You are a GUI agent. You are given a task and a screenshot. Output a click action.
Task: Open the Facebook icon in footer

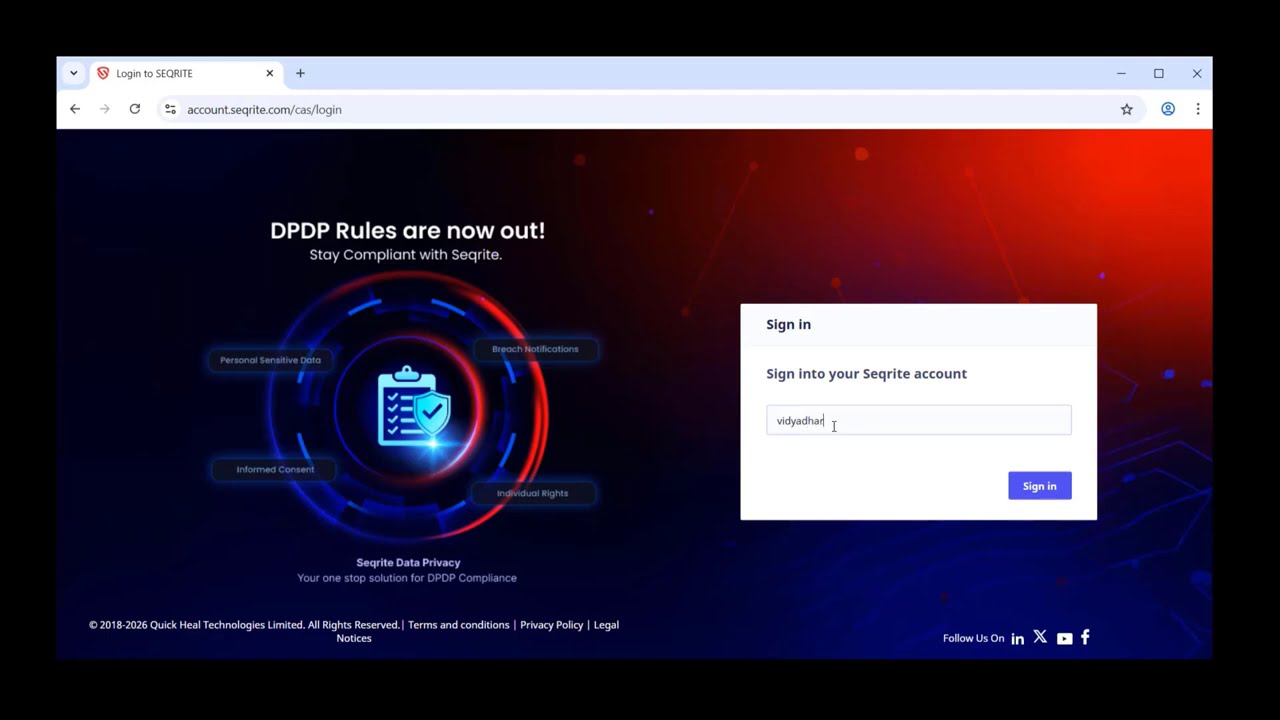tap(1085, 637)
